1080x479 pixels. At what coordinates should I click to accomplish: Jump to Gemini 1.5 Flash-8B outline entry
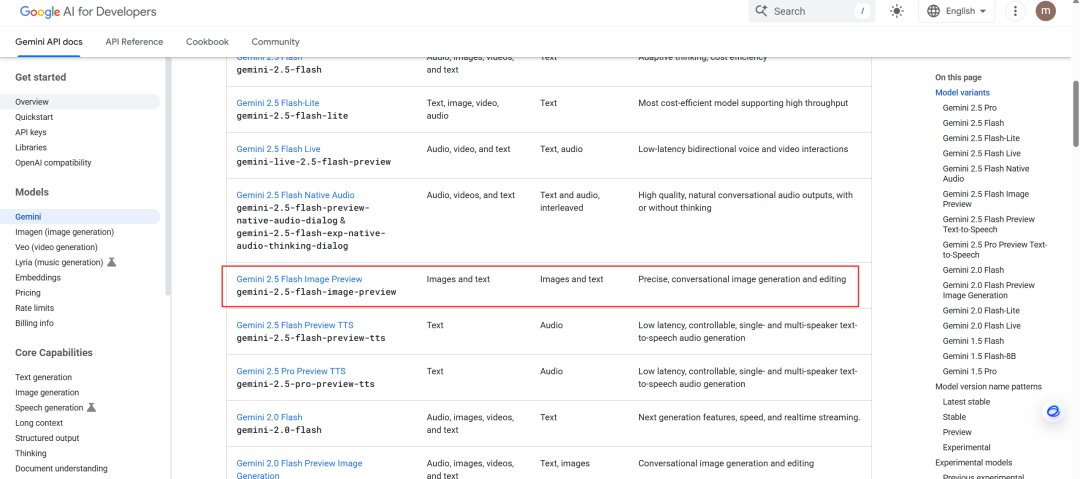(x=979, y=356)
